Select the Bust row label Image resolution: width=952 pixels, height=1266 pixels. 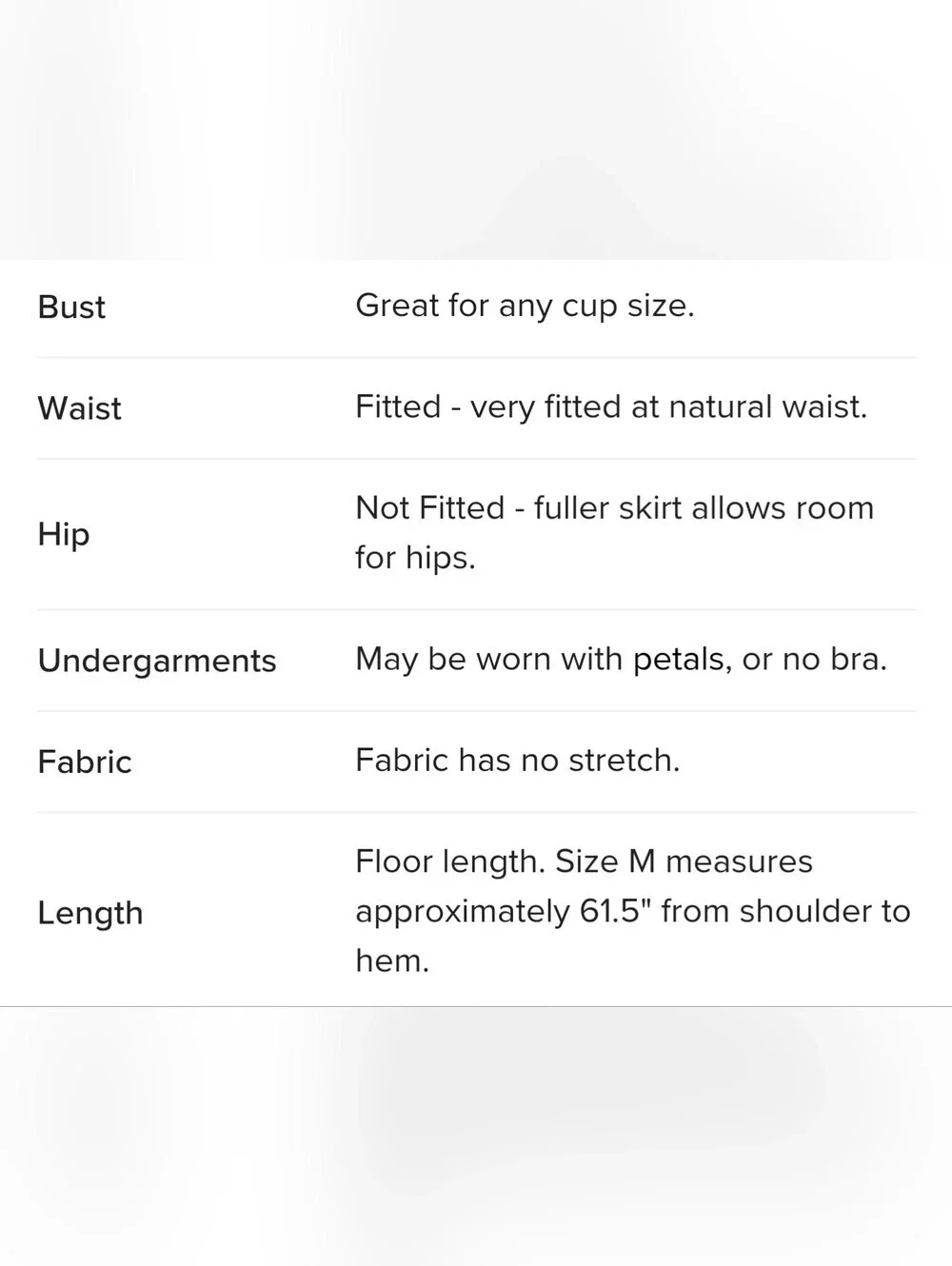click(71, 307)
